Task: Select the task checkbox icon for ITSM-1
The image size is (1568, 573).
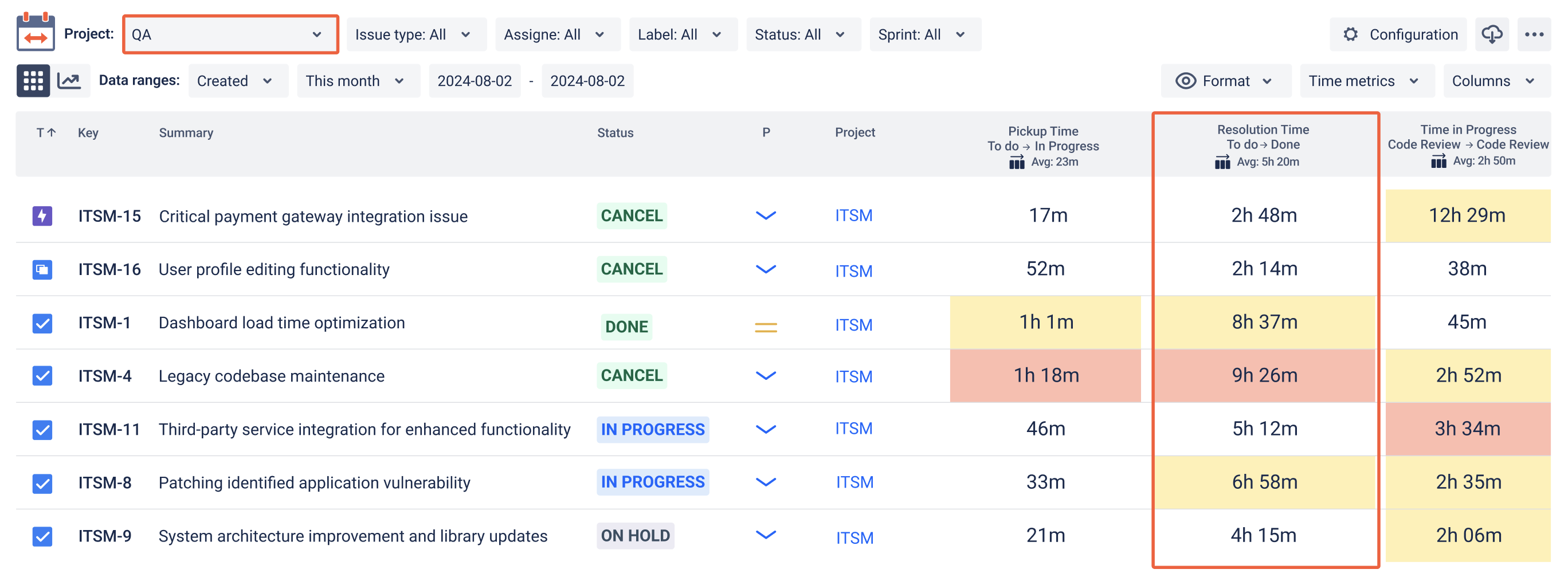Action: click(x=41, y=323)
